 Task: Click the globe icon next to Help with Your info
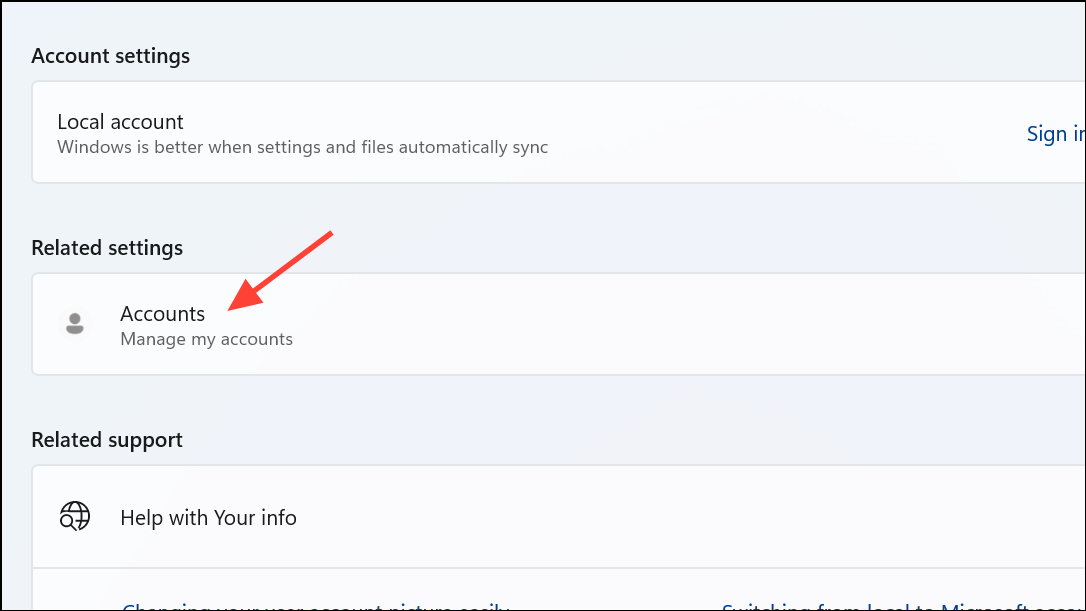(75, 517)
